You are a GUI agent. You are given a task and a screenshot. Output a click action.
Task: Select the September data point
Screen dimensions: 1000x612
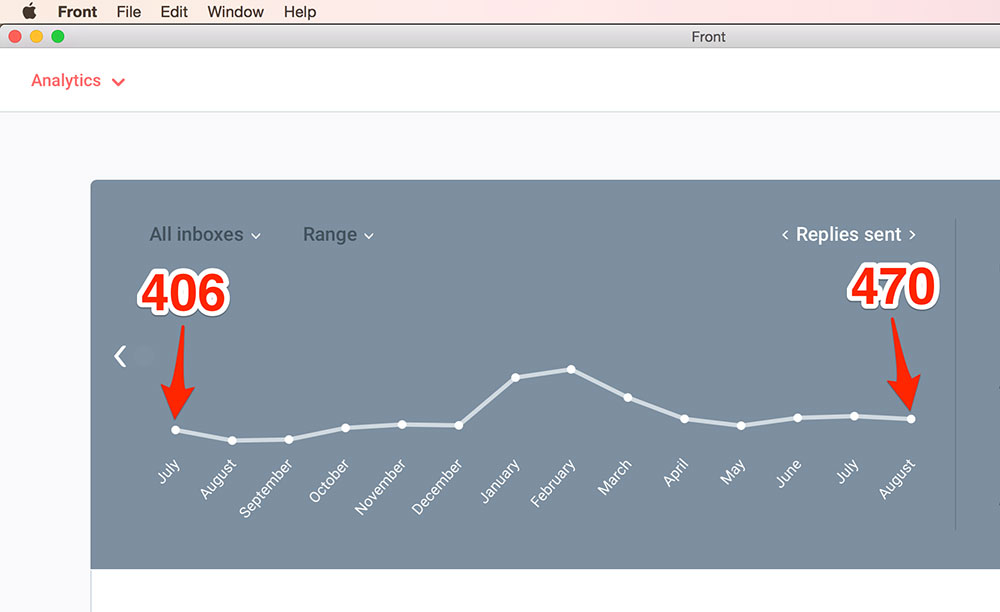tap(289, 439)
